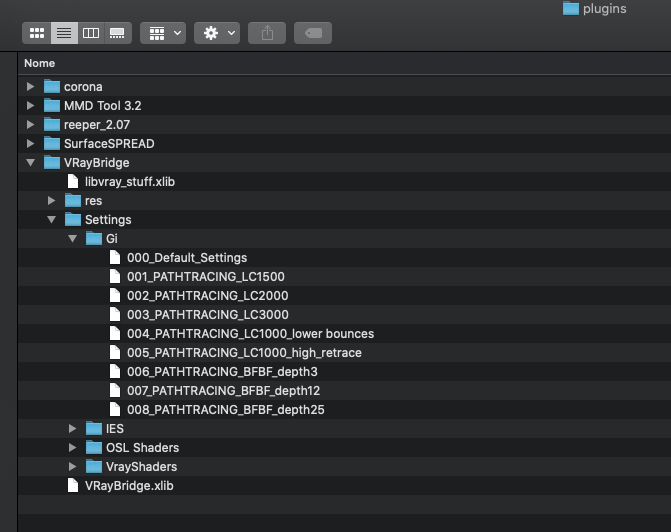Select the 000_Default_Settings file name
671x532 pixels.
coord(187,258)
